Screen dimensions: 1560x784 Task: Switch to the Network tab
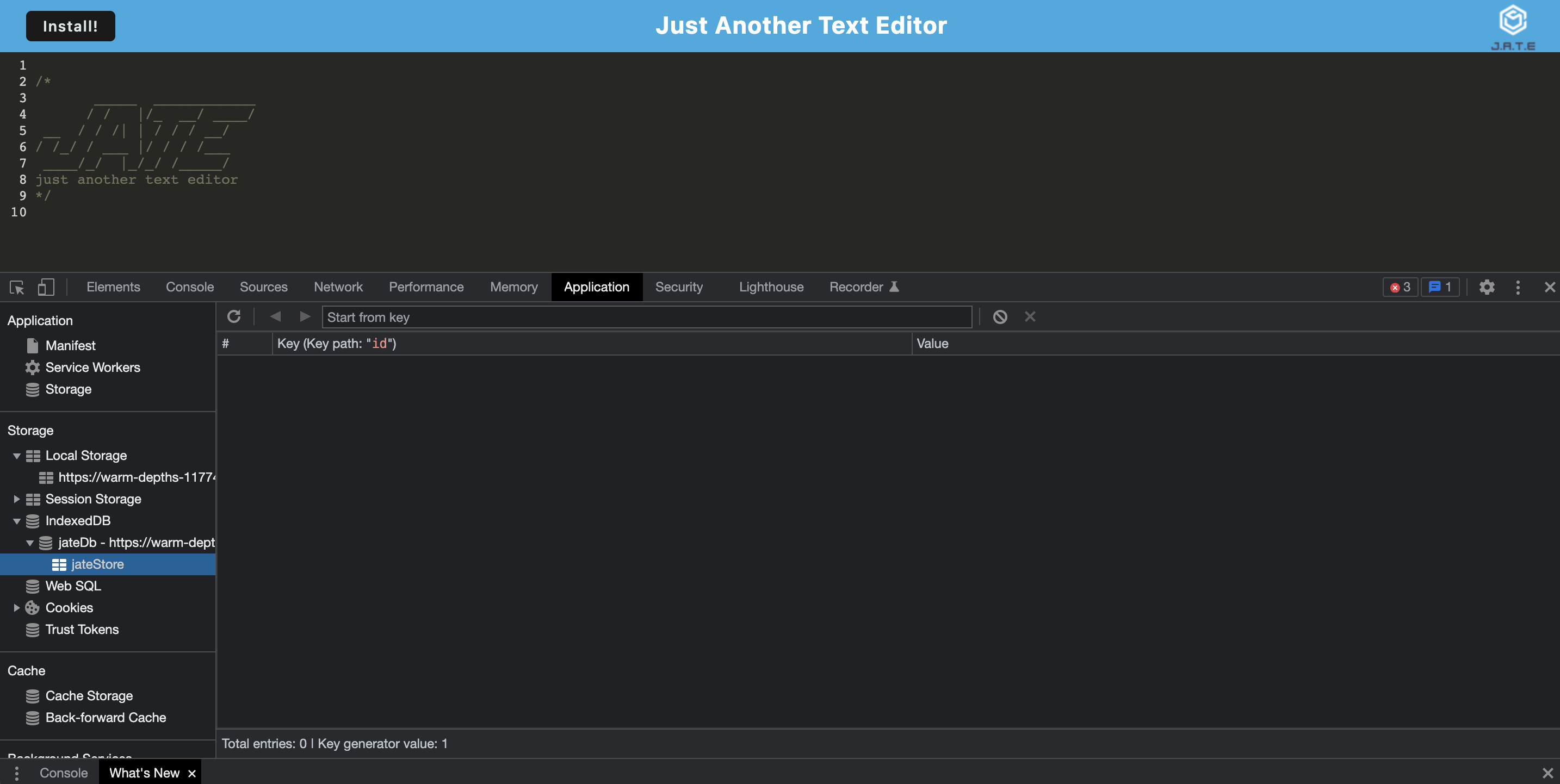click(338, 287)
